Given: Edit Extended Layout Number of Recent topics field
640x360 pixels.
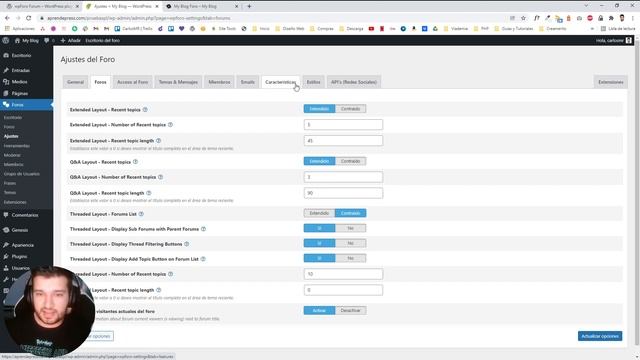Looking at the screenshot, I should point(343,124).
